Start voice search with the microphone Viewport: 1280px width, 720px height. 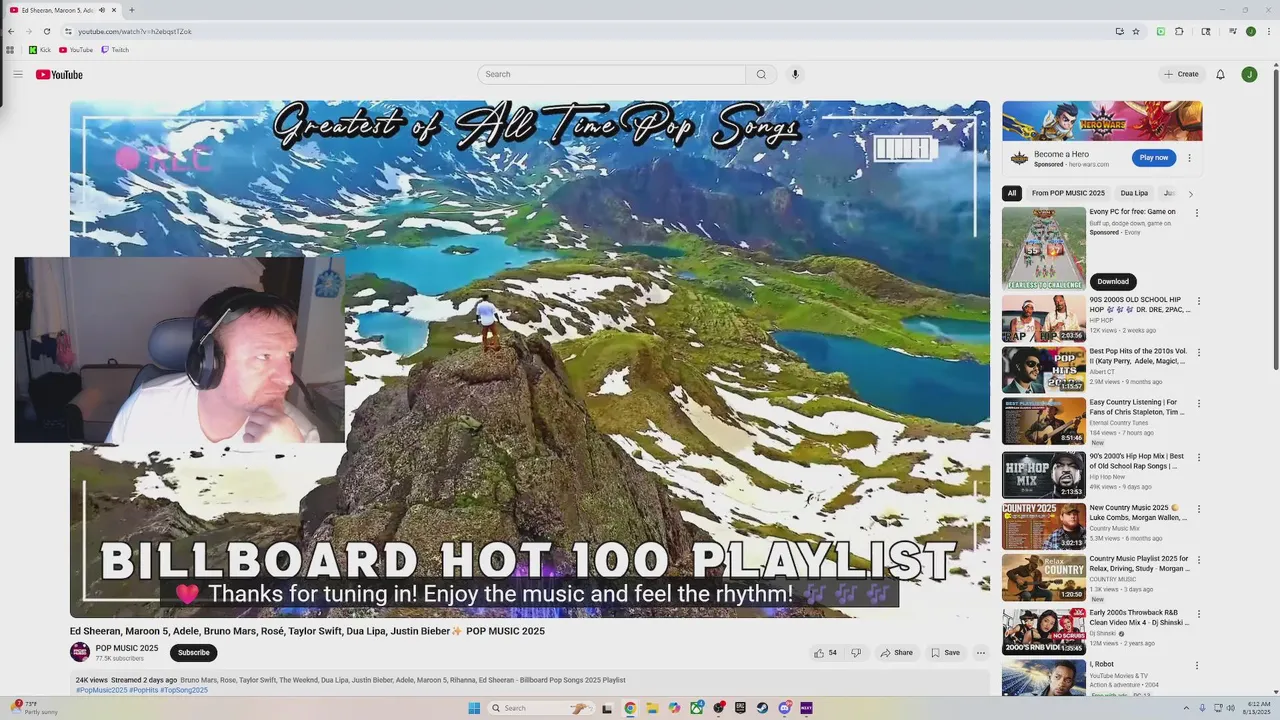click(795, 74)
